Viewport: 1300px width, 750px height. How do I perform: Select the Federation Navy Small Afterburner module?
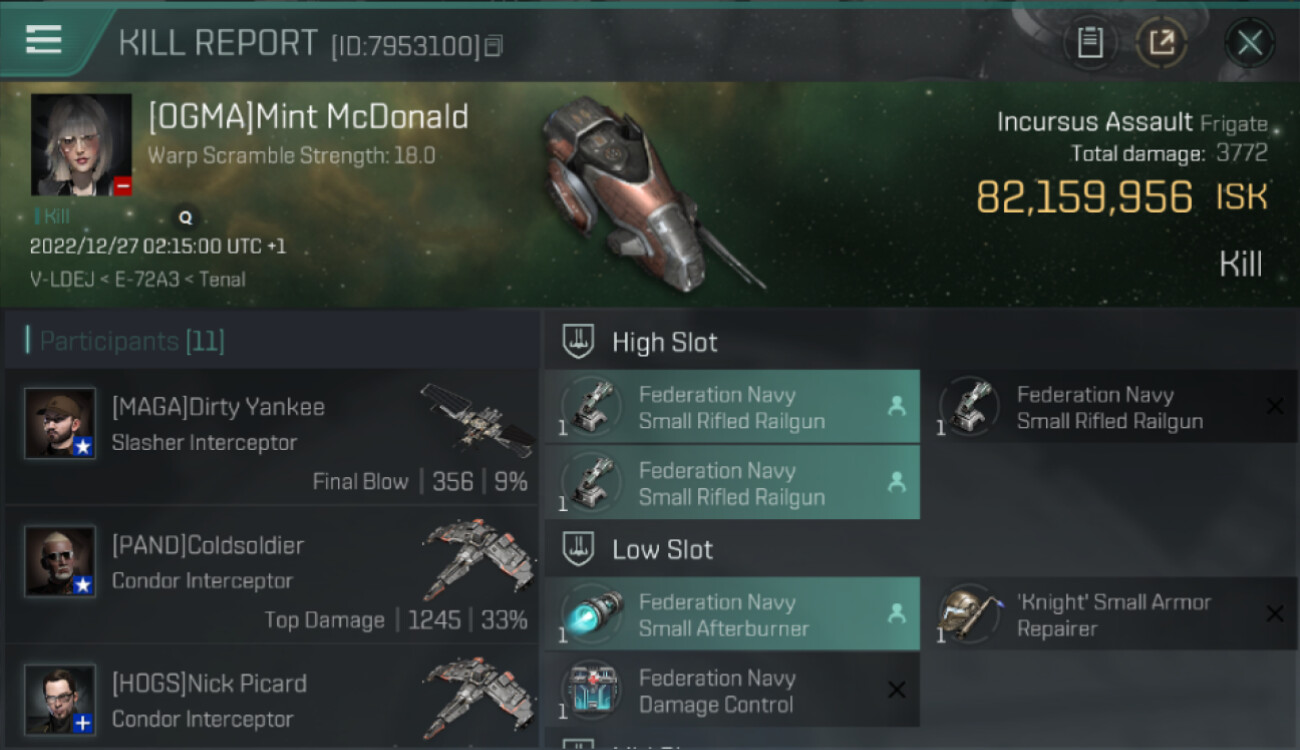pos(732,614)
